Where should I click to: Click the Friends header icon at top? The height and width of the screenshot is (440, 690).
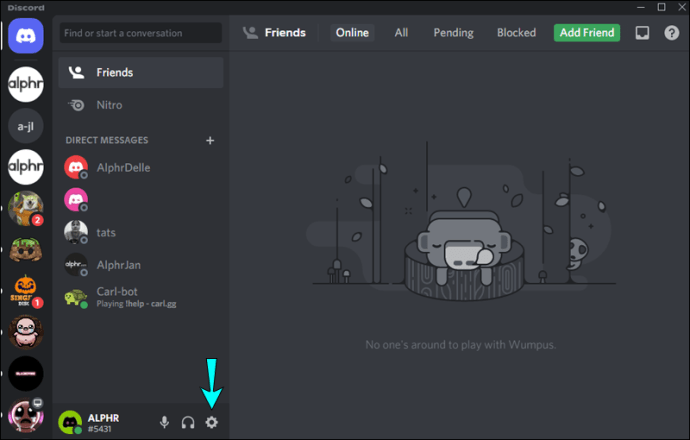click(250, 33)
